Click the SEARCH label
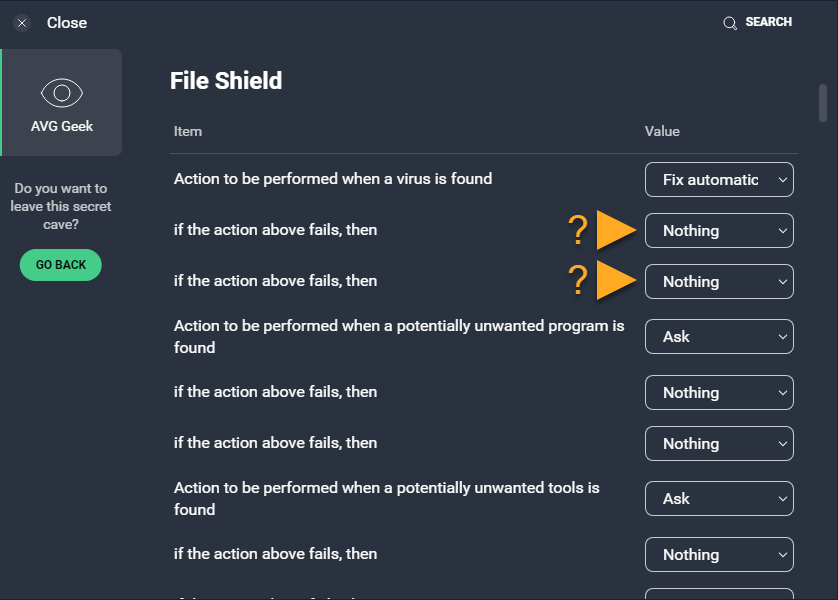This screenshot has height=600, width=838. pos(768,22)
